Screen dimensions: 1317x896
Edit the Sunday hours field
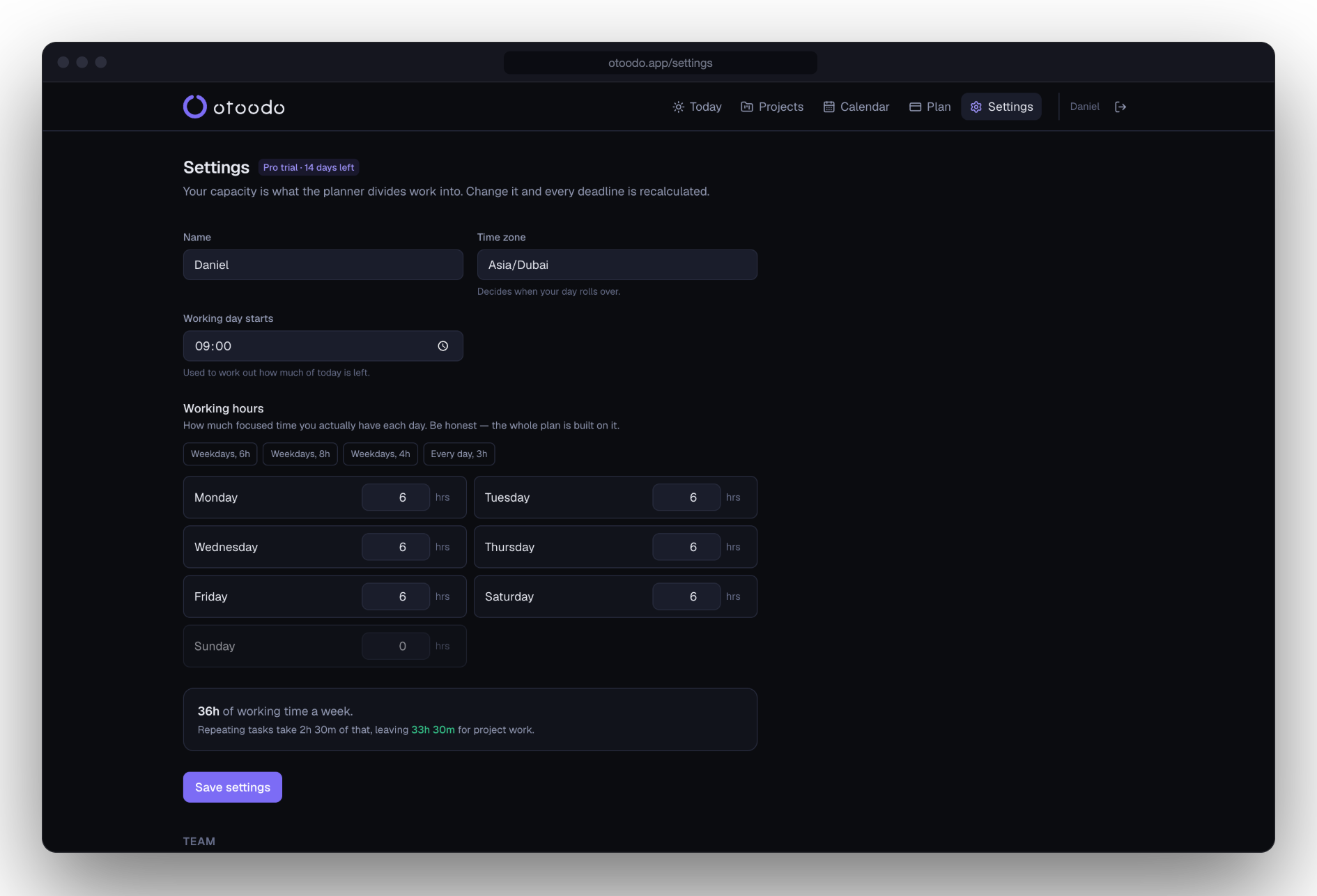pos(396,646)
